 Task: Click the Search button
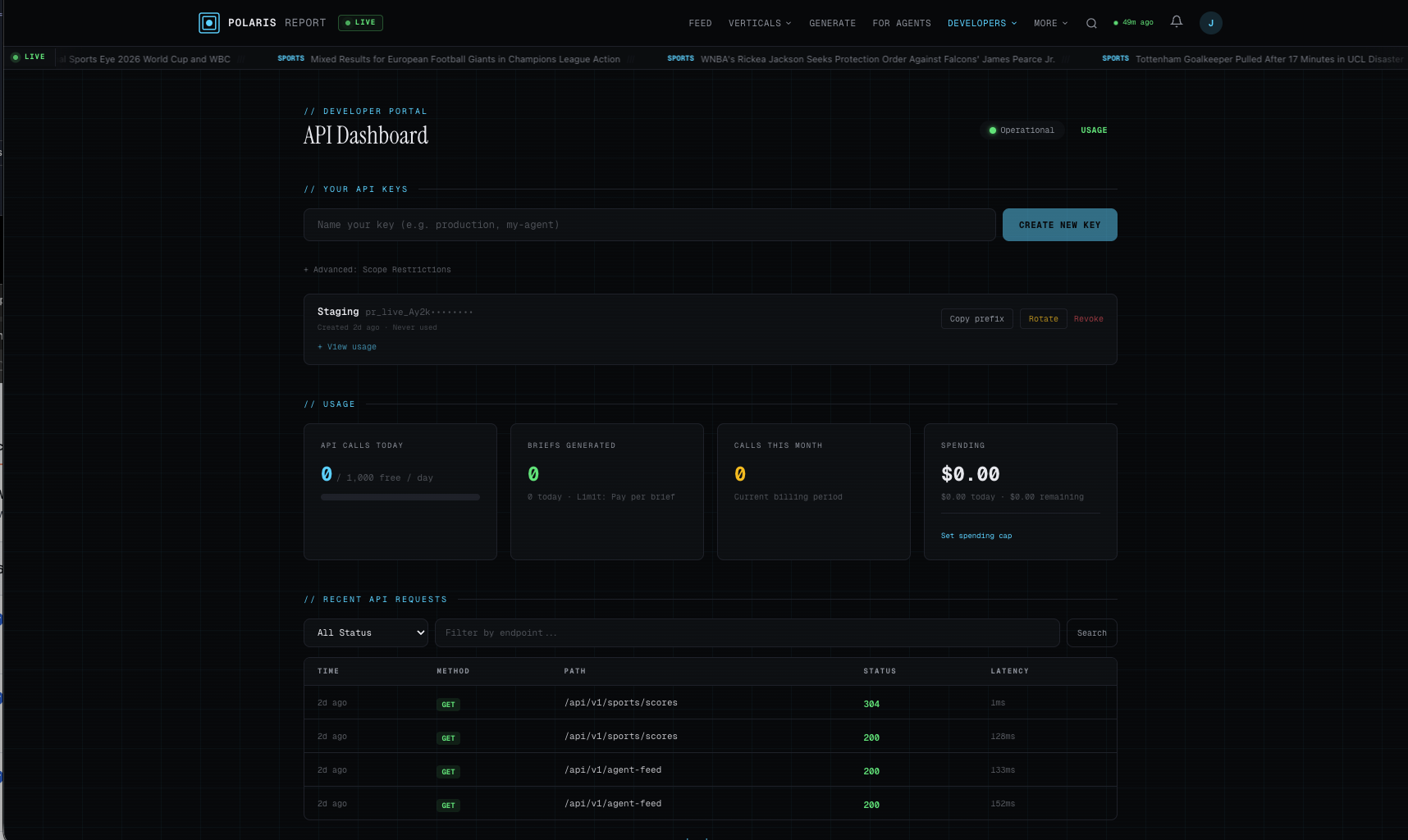[x=1091, y=632]
